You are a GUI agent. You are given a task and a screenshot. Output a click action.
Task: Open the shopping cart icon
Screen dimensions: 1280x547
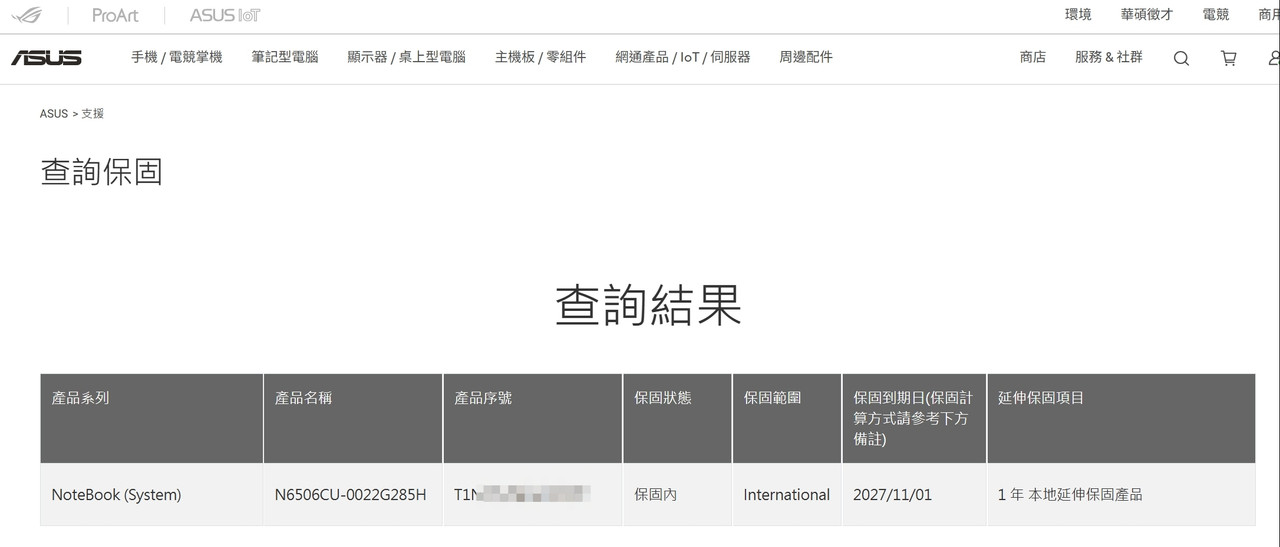tap(1229, 58)
